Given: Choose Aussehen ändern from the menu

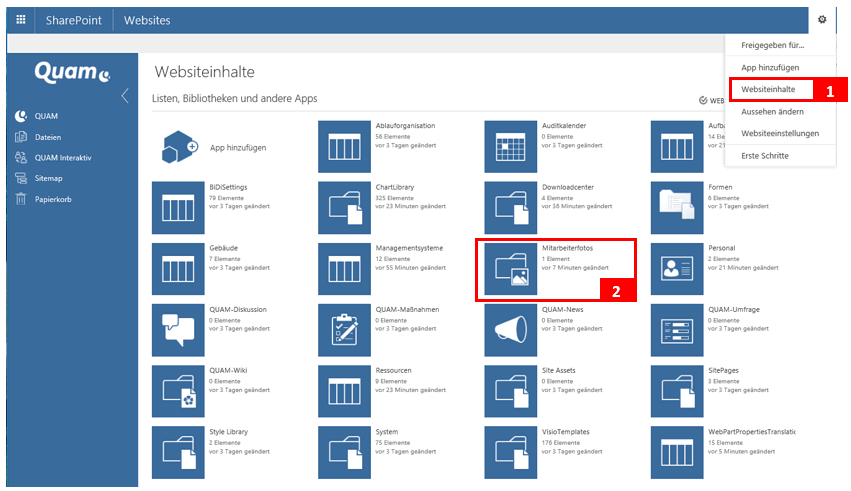Looking at the screenshot, I should click(x=774, y=111).
